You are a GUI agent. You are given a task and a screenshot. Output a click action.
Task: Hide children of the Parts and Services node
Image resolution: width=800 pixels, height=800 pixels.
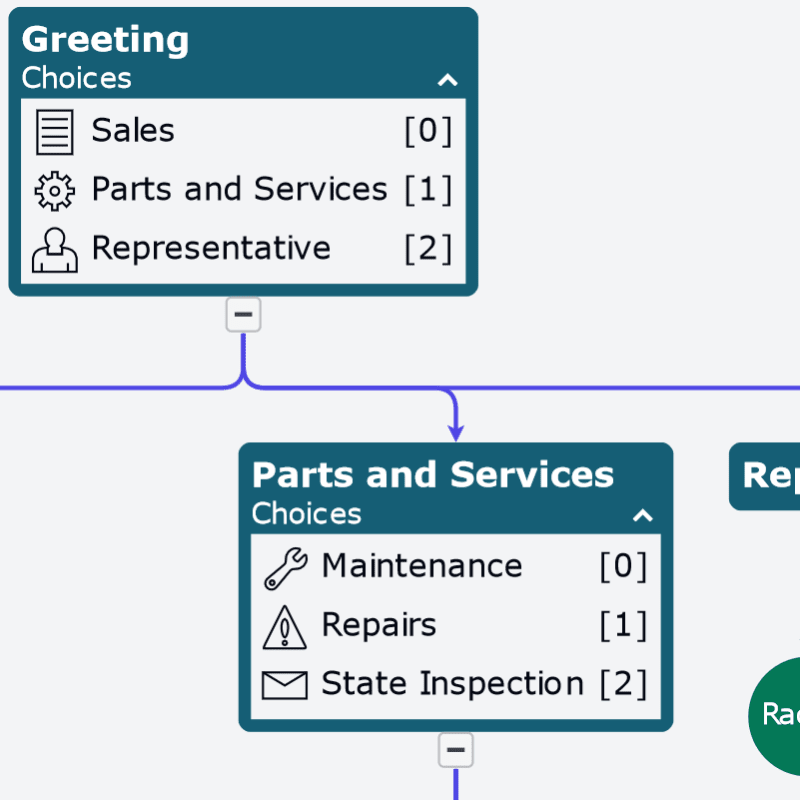pyautogui.click(x=456, y=749)
